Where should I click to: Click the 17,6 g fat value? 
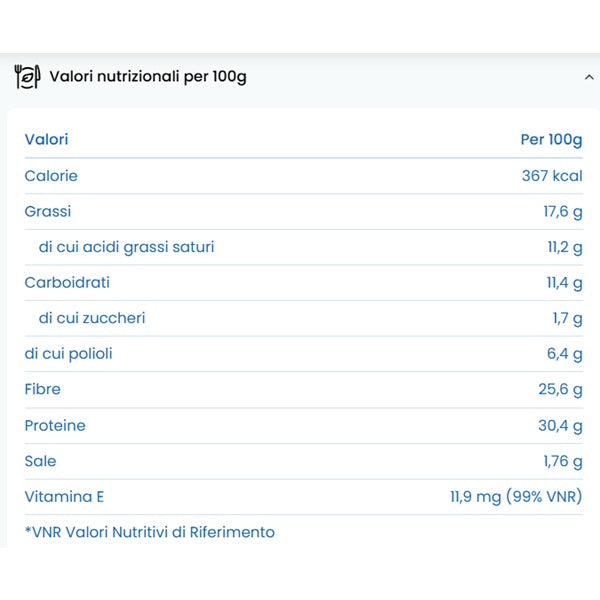click(562, 211)
